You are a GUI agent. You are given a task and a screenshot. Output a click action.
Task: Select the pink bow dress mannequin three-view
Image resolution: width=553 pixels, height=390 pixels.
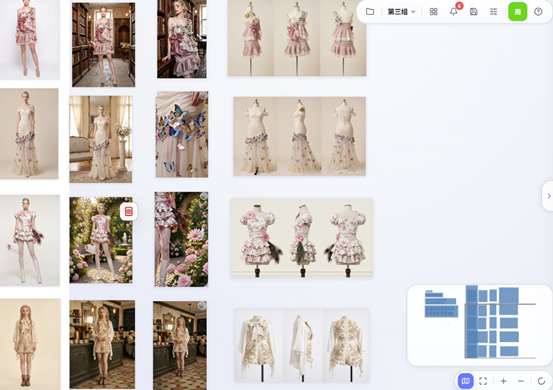point(297,38)
